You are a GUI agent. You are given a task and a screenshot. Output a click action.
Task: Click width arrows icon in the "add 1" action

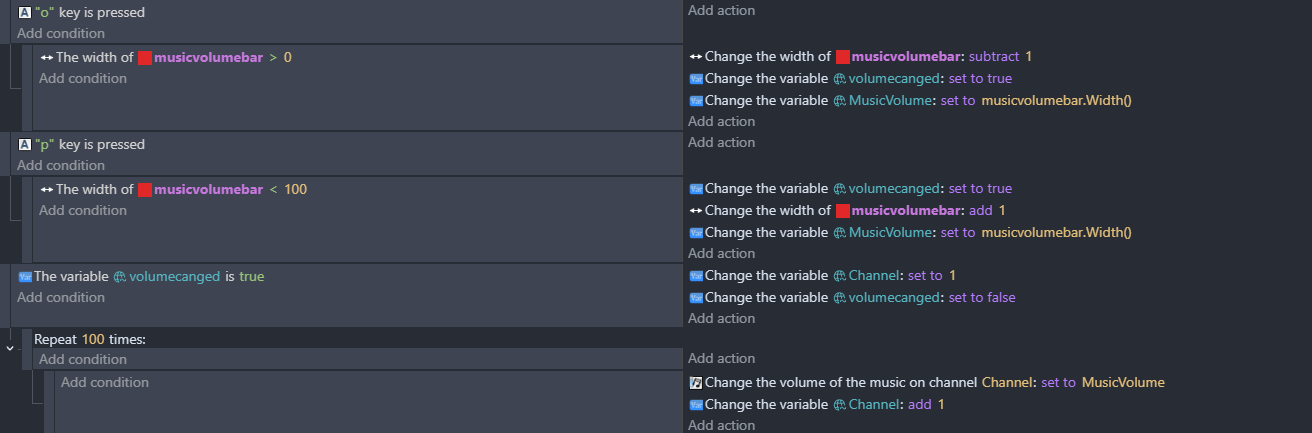pos(696,211)
